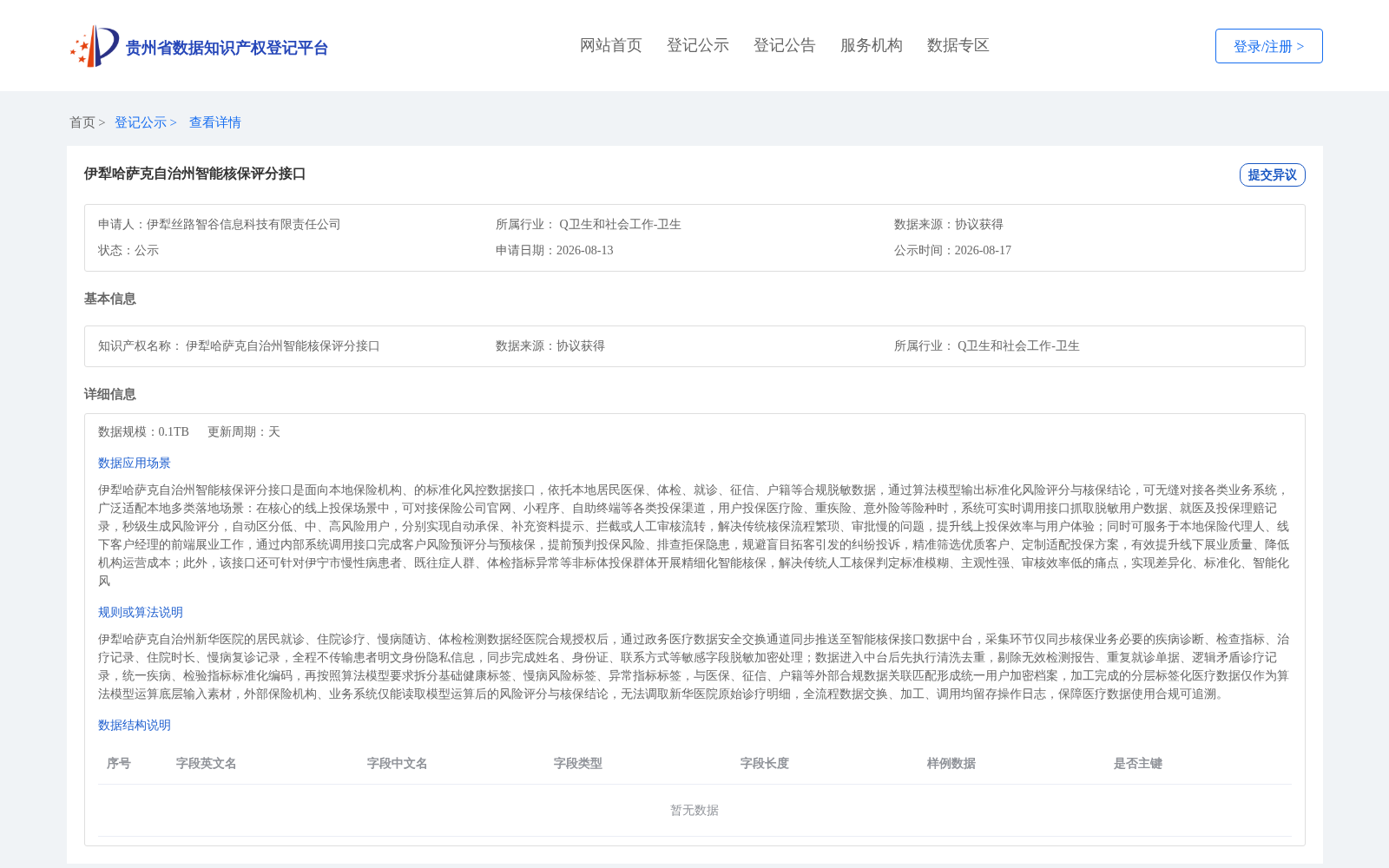The height and width of the screenshot is (868, 1389).
Task: Click the 暂无数据 empty table message
Action: coord(694,810)
